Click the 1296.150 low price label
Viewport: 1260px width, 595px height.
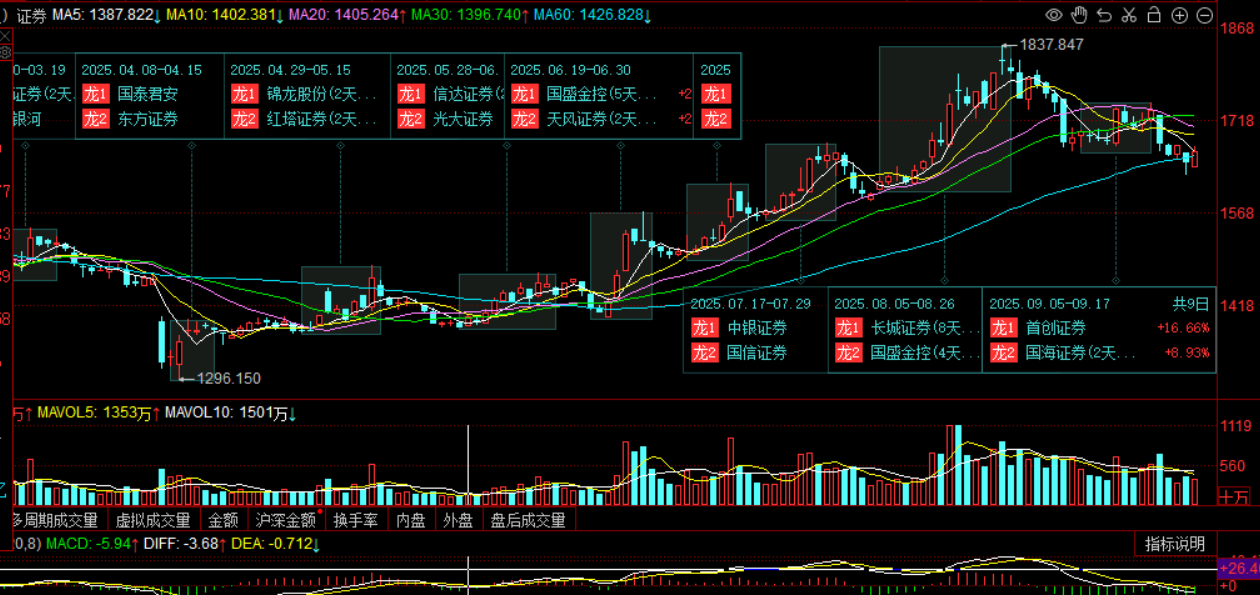(x=229, y=378)
